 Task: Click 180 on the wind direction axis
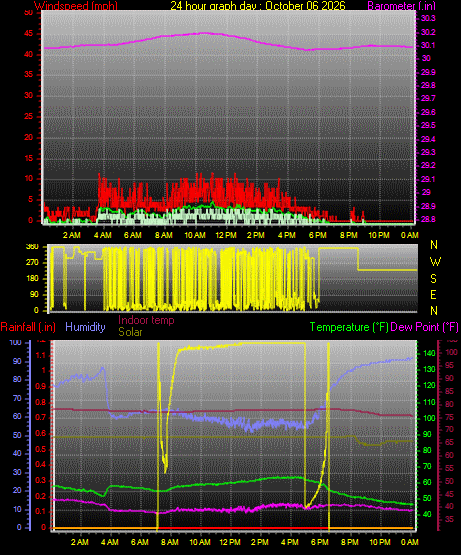click(32, 279)
